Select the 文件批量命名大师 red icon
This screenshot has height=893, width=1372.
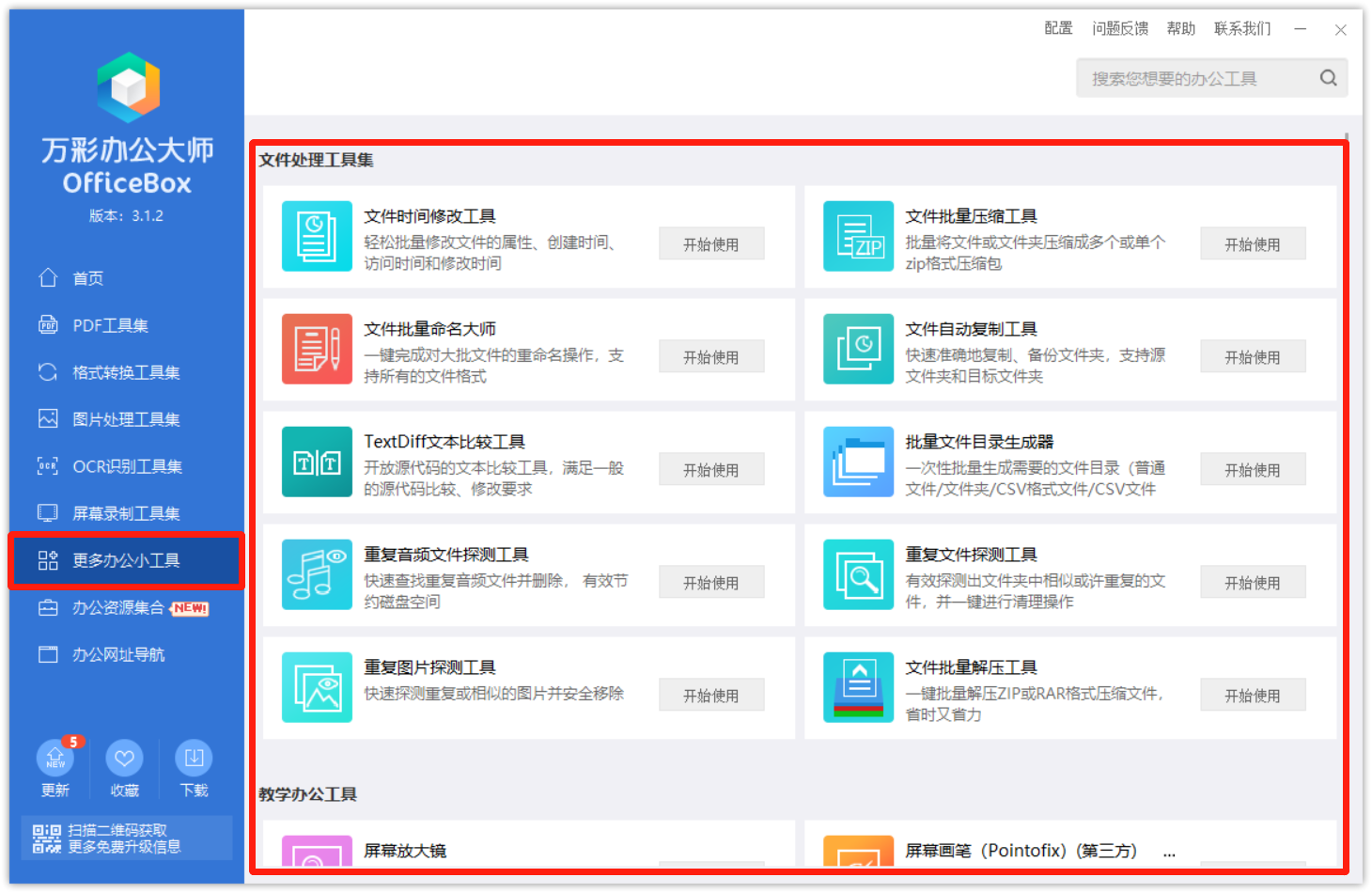tap(317, 349)
